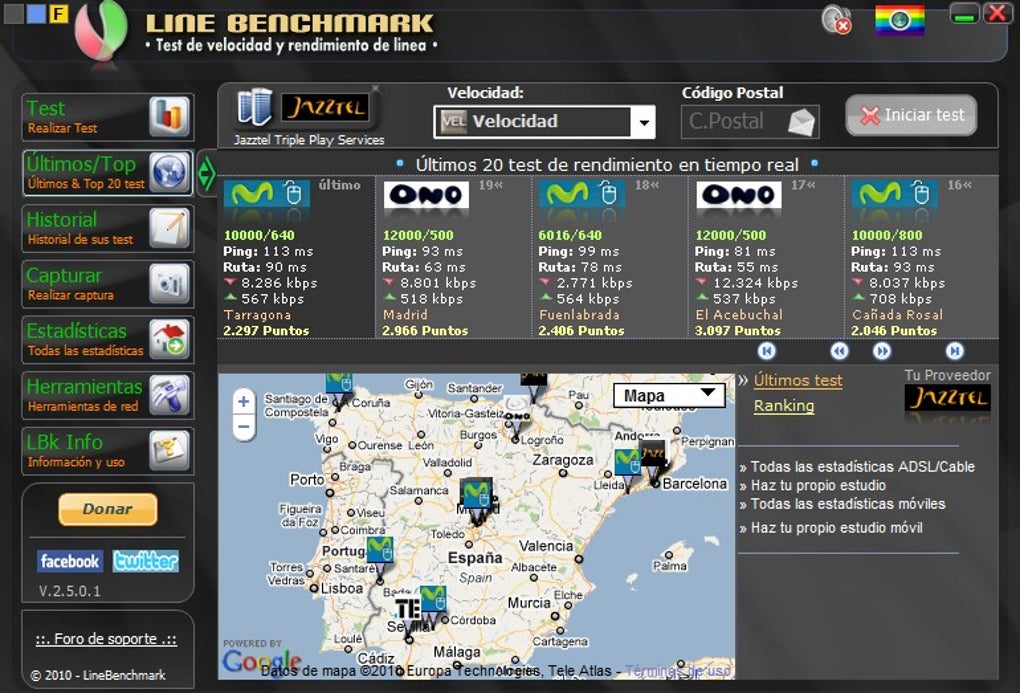Viewport: 1020px width, 693px height.
Task: Click the server buildings icon next to Jazztel
Action: (x=254, y=107)
